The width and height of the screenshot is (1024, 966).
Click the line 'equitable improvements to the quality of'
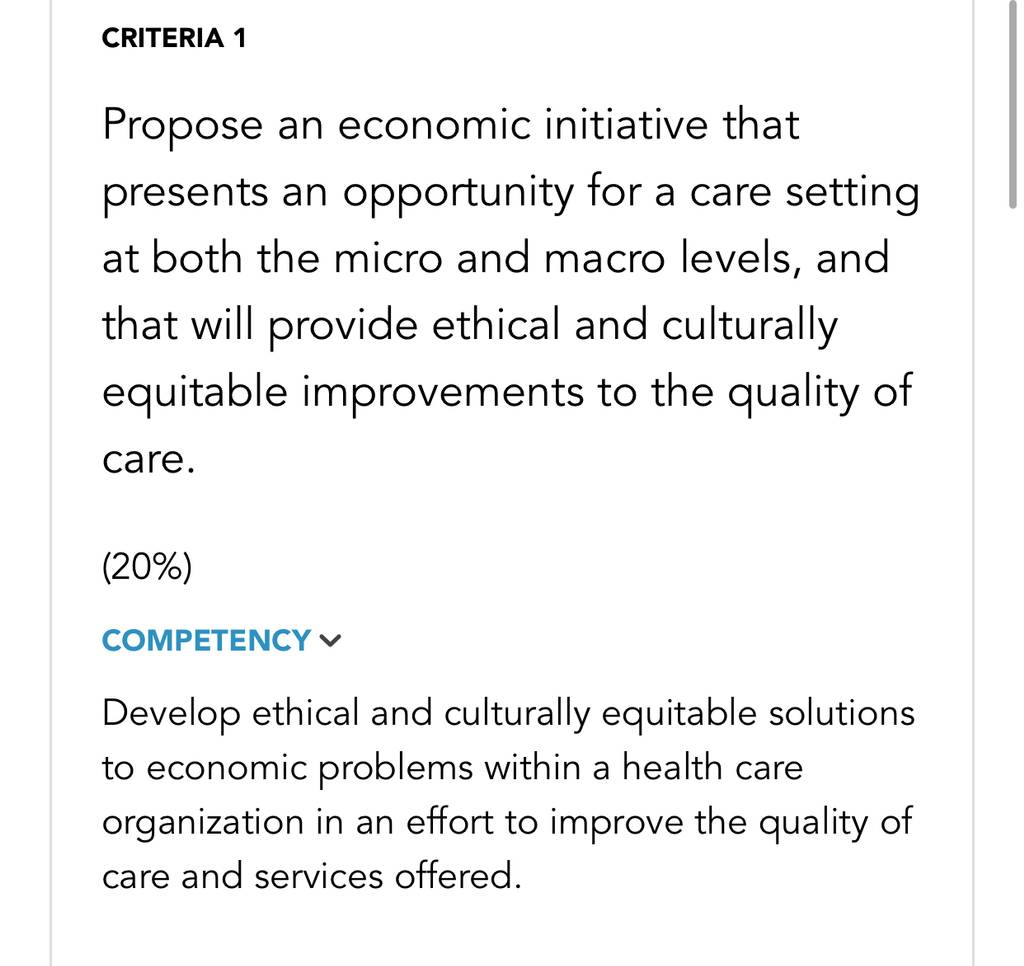507,394
